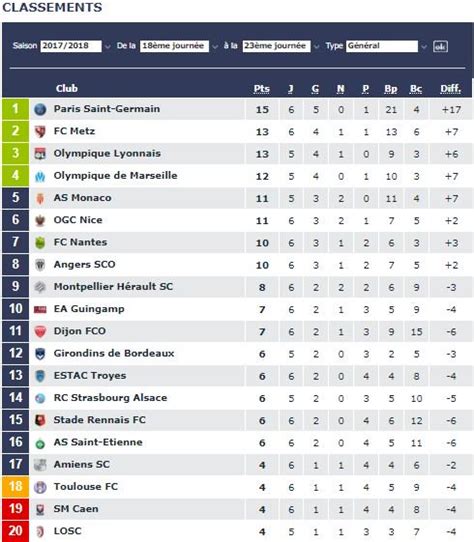474x542 pixels.
Task: Click the AS Monaco crest icon
Action: [40, 198]
